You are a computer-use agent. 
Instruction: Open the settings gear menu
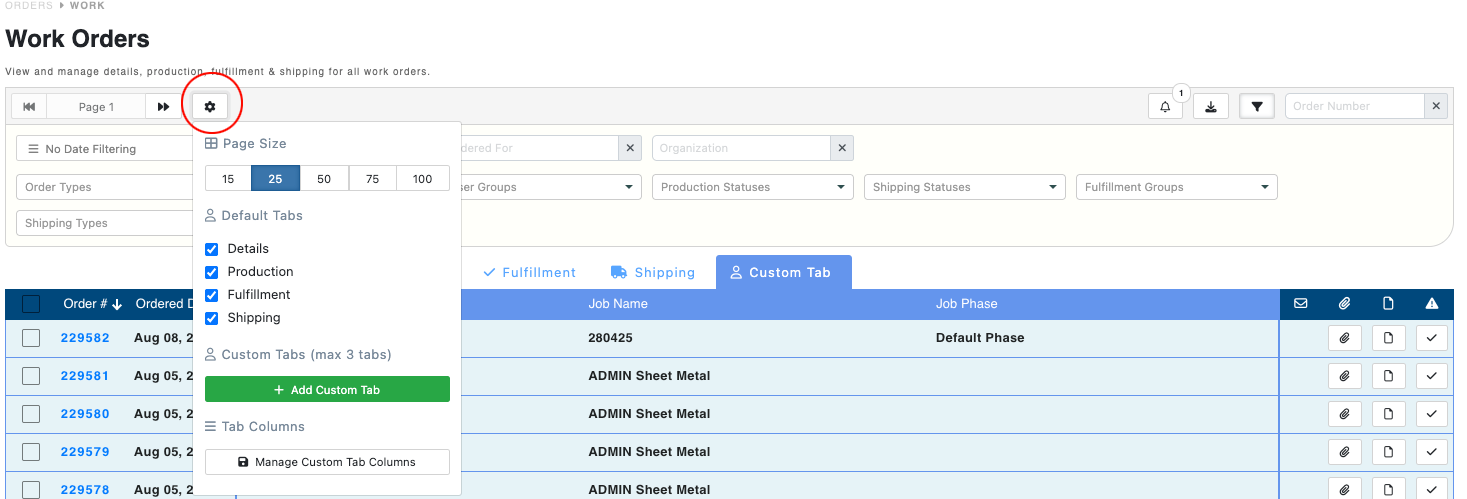click(x=210, y=106)
